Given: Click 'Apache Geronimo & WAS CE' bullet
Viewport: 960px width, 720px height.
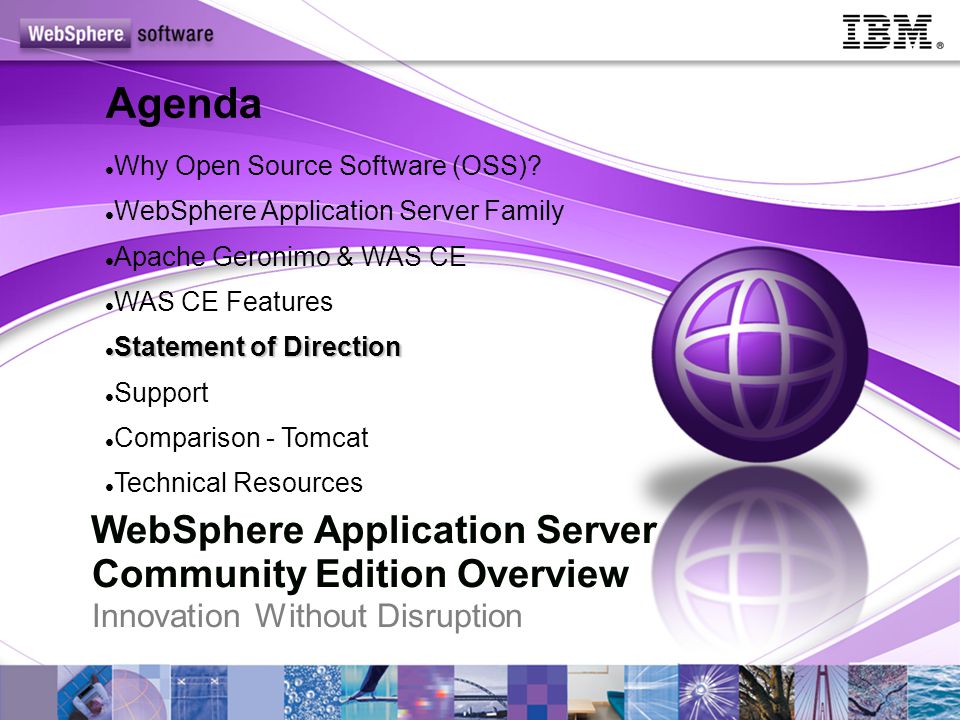Looking at the screenshot, I should click(285, 256).
